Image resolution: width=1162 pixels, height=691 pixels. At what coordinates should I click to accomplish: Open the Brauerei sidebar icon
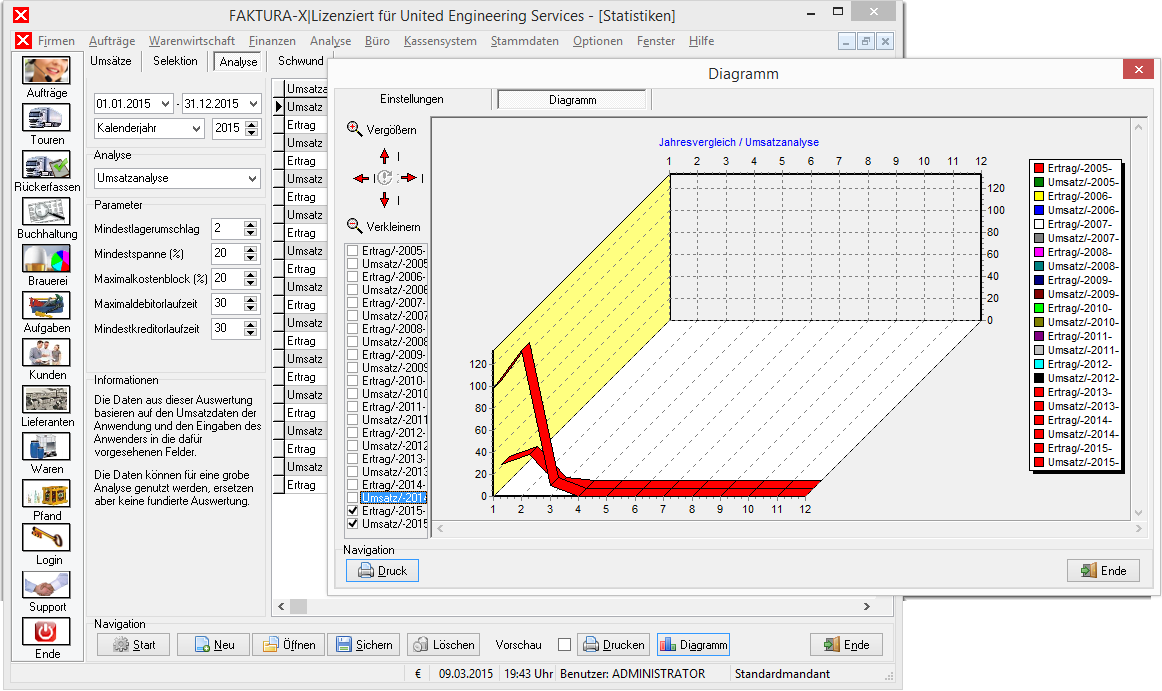coord(46,259)
